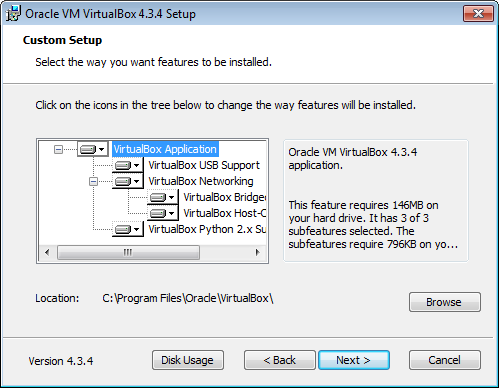Click the installer icon in title bar
This screenshot has height=388, width=499.
13,14
